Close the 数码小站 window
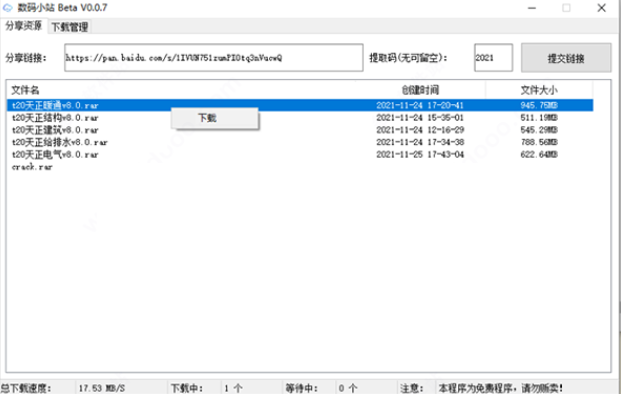Image resolution: width=621 pixels, height=394 pixels. (602, 8)
